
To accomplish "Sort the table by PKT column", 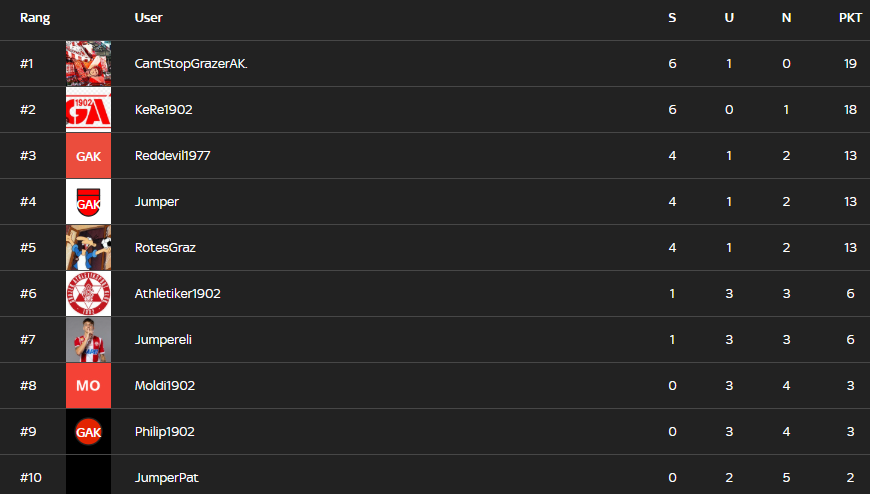I will 850,18.
